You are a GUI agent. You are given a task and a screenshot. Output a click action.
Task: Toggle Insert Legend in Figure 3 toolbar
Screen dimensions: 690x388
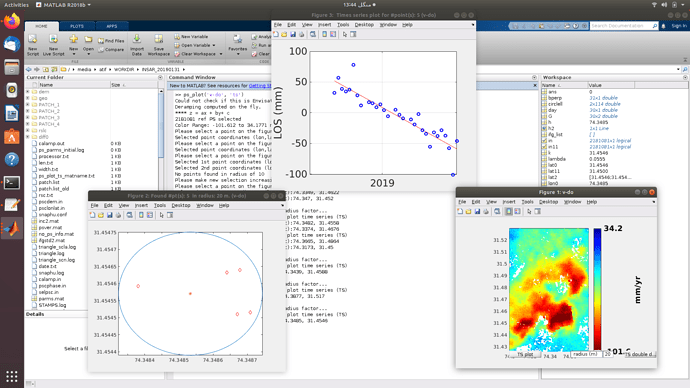[x=333, y=34]
